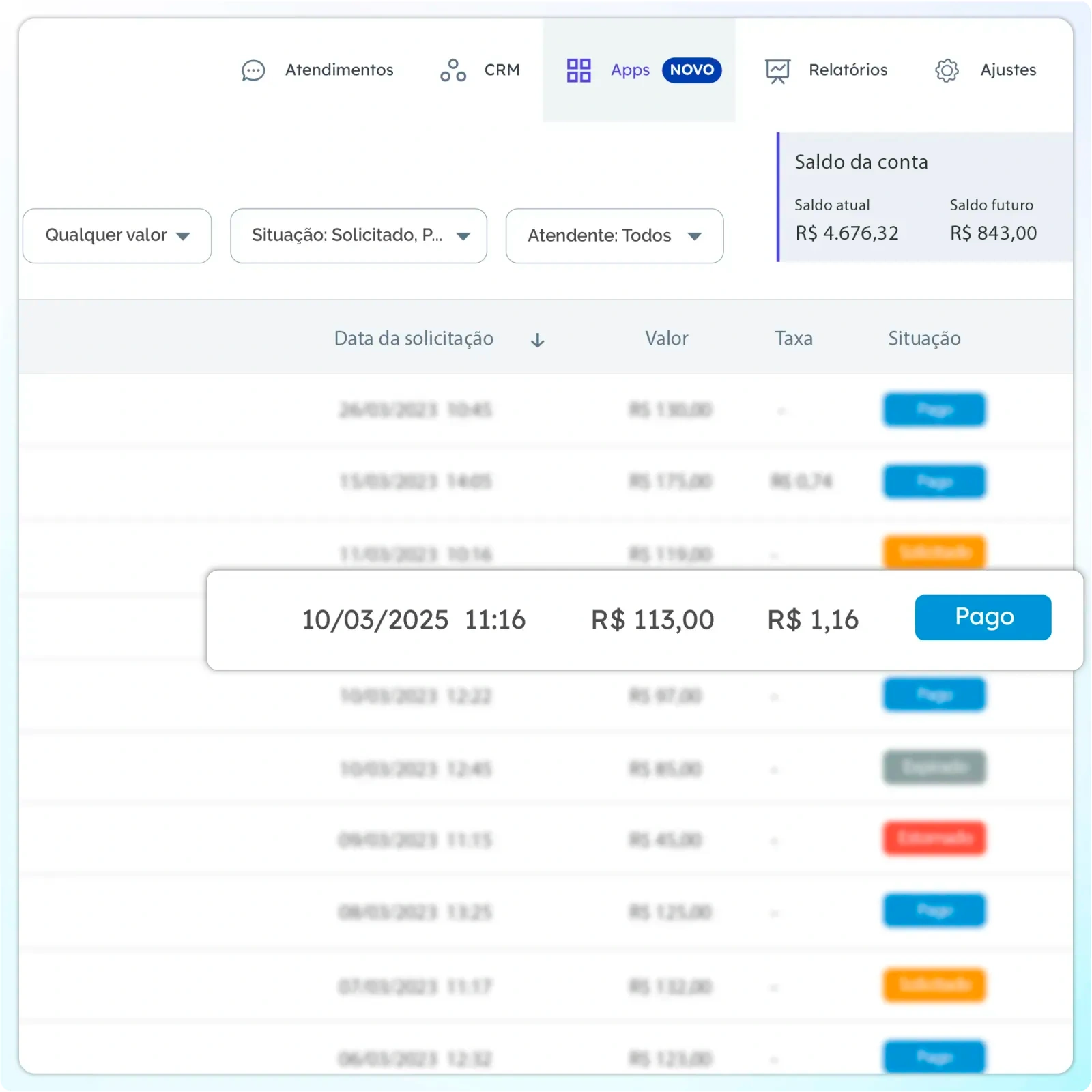Open the Ajustes menu item

tap(1008, 70)
